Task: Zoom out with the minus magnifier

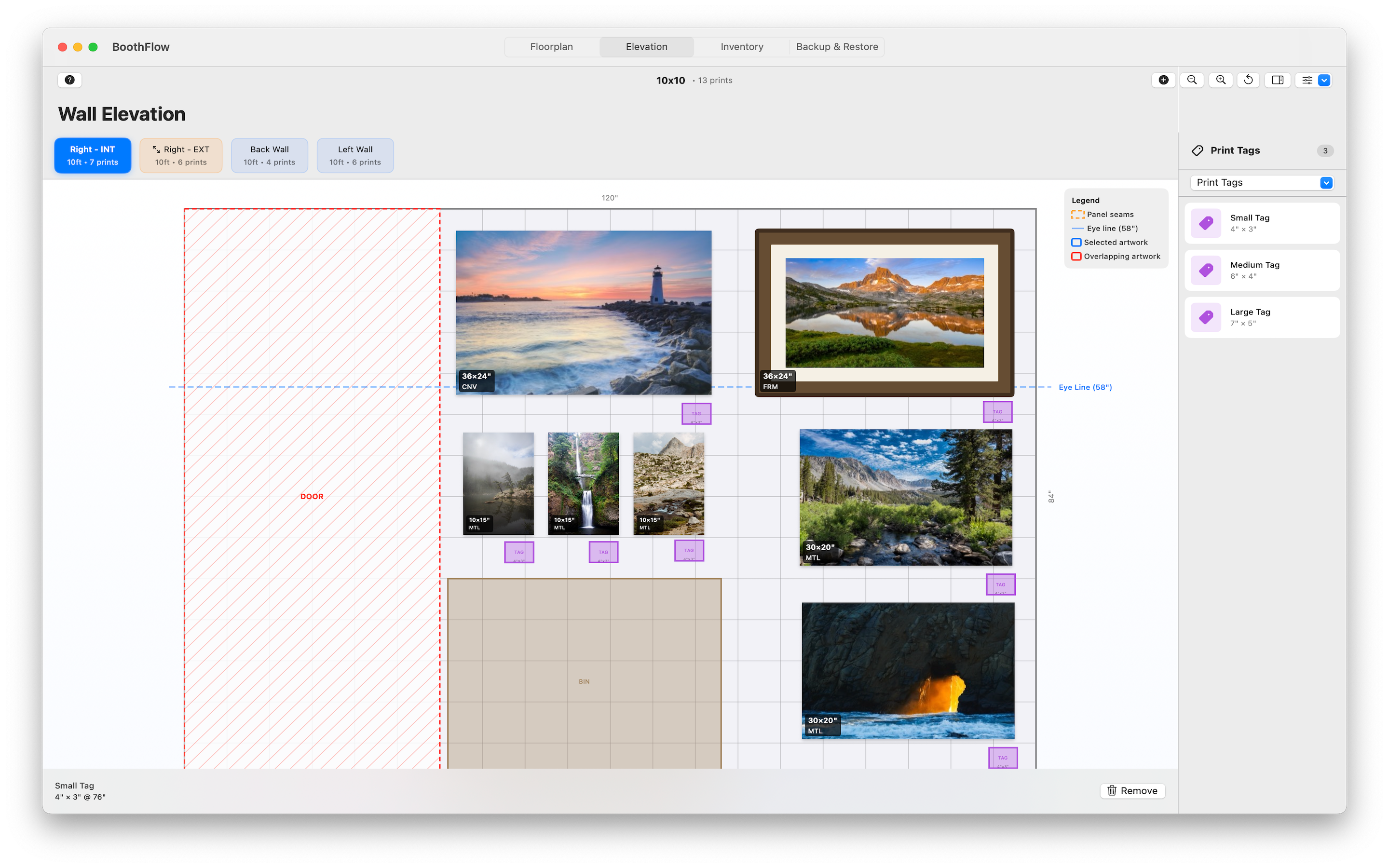Action: 1192,80
